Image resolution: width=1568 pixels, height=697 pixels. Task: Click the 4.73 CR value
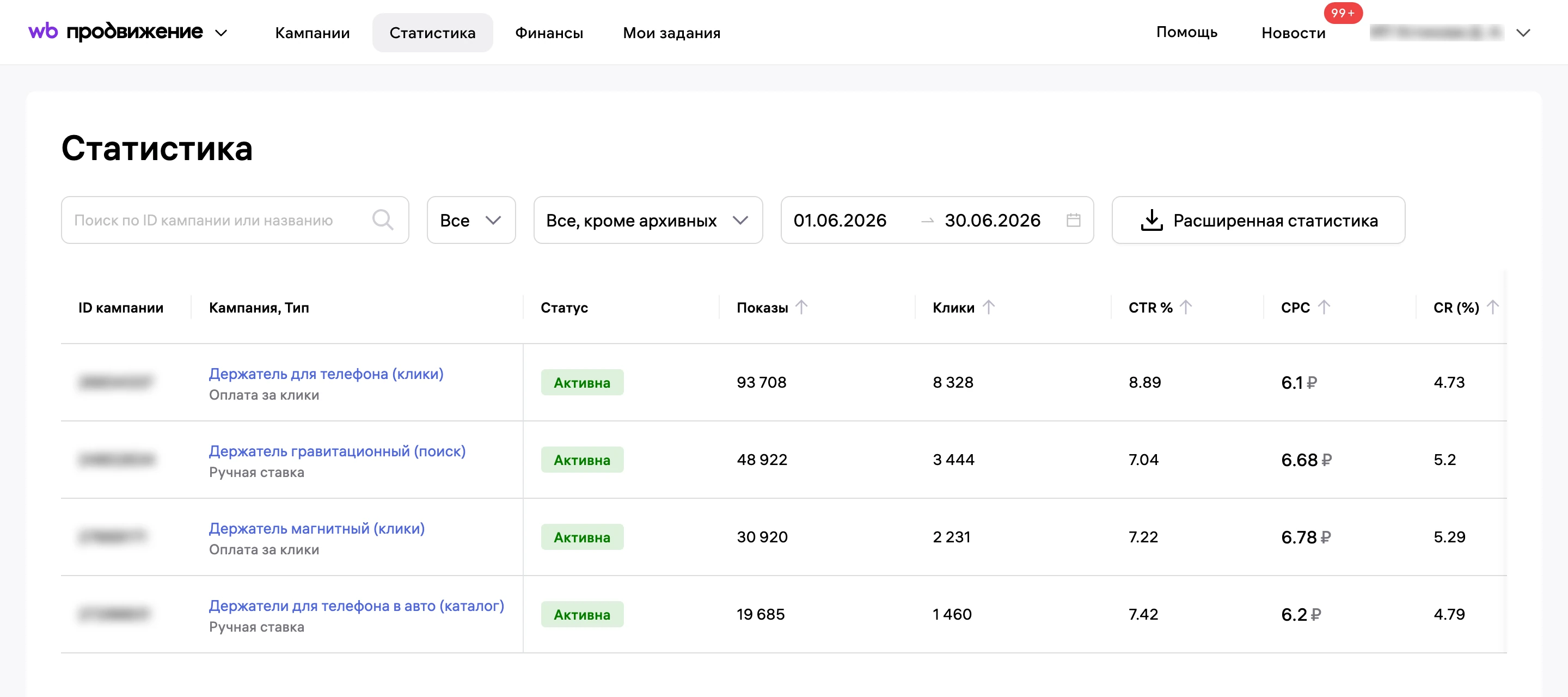click(x=1449, y=382)
